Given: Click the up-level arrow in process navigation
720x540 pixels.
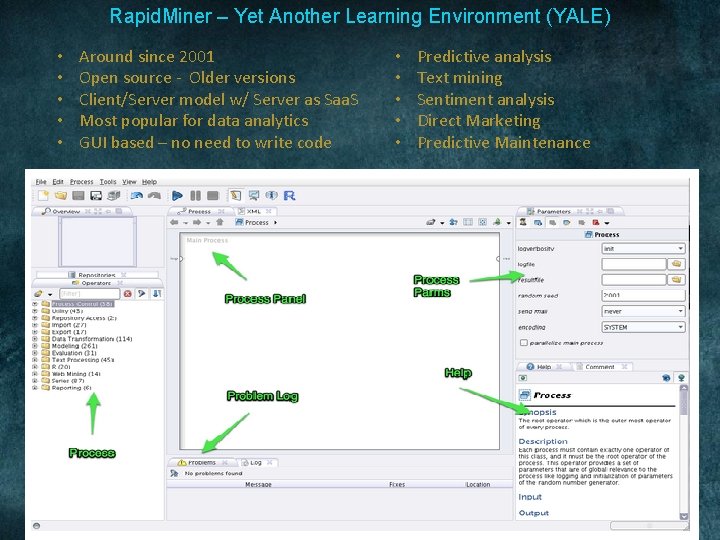Looking at the screenshot, I should [220, 222].
